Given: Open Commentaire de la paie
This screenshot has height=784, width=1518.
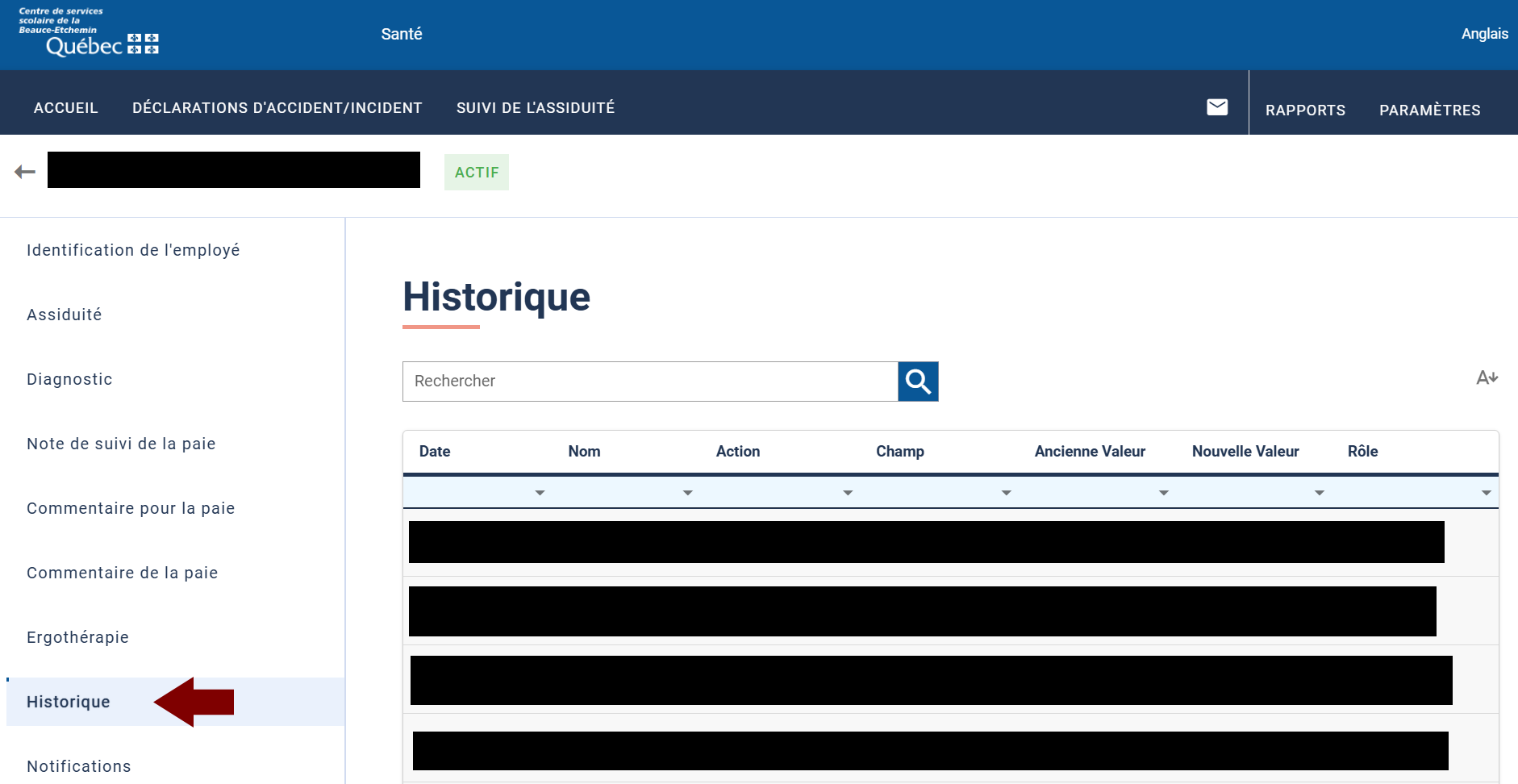Looking at the screenshot, I should point(123,573).
